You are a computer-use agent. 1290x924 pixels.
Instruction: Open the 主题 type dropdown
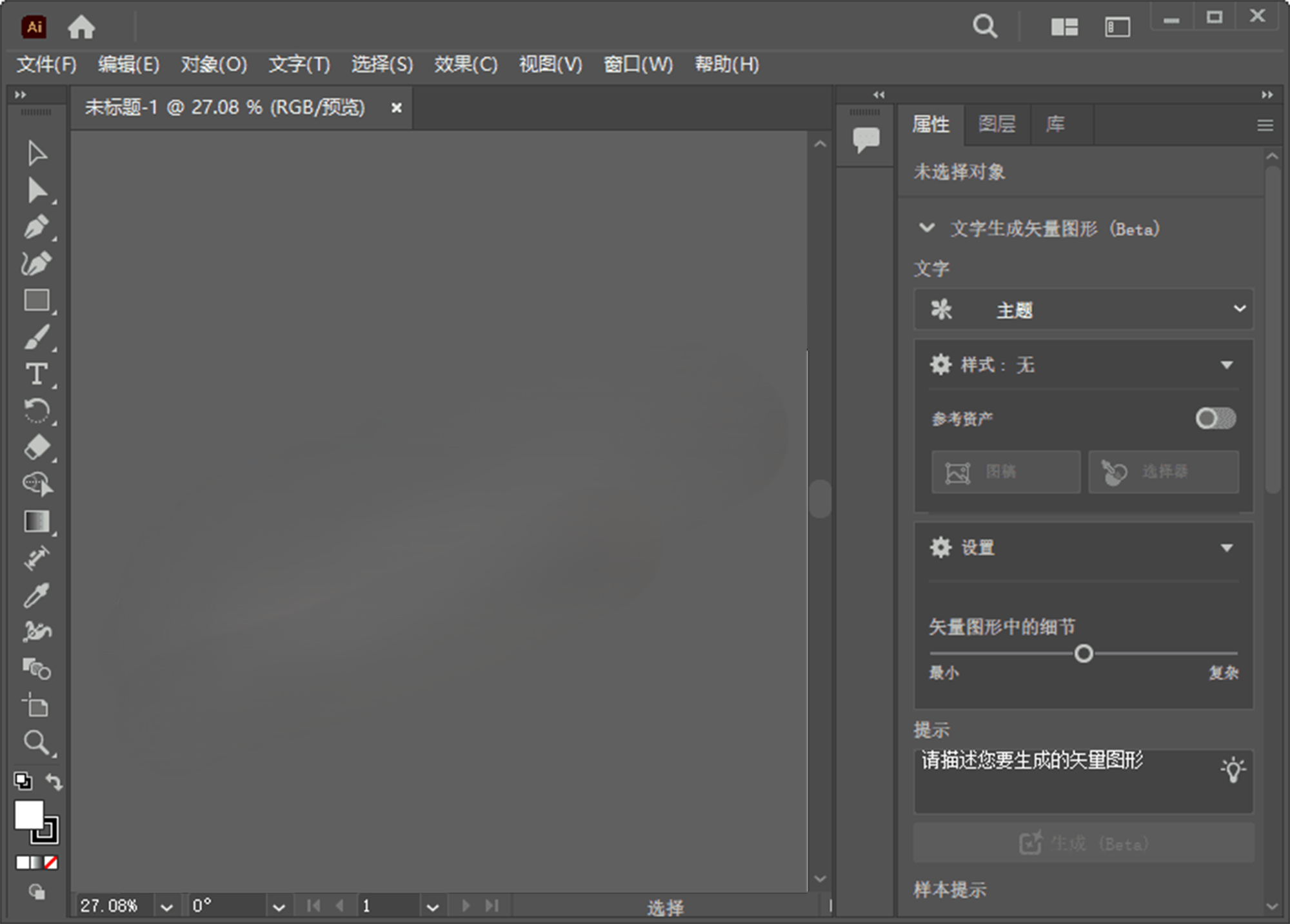coord(1084,310)
